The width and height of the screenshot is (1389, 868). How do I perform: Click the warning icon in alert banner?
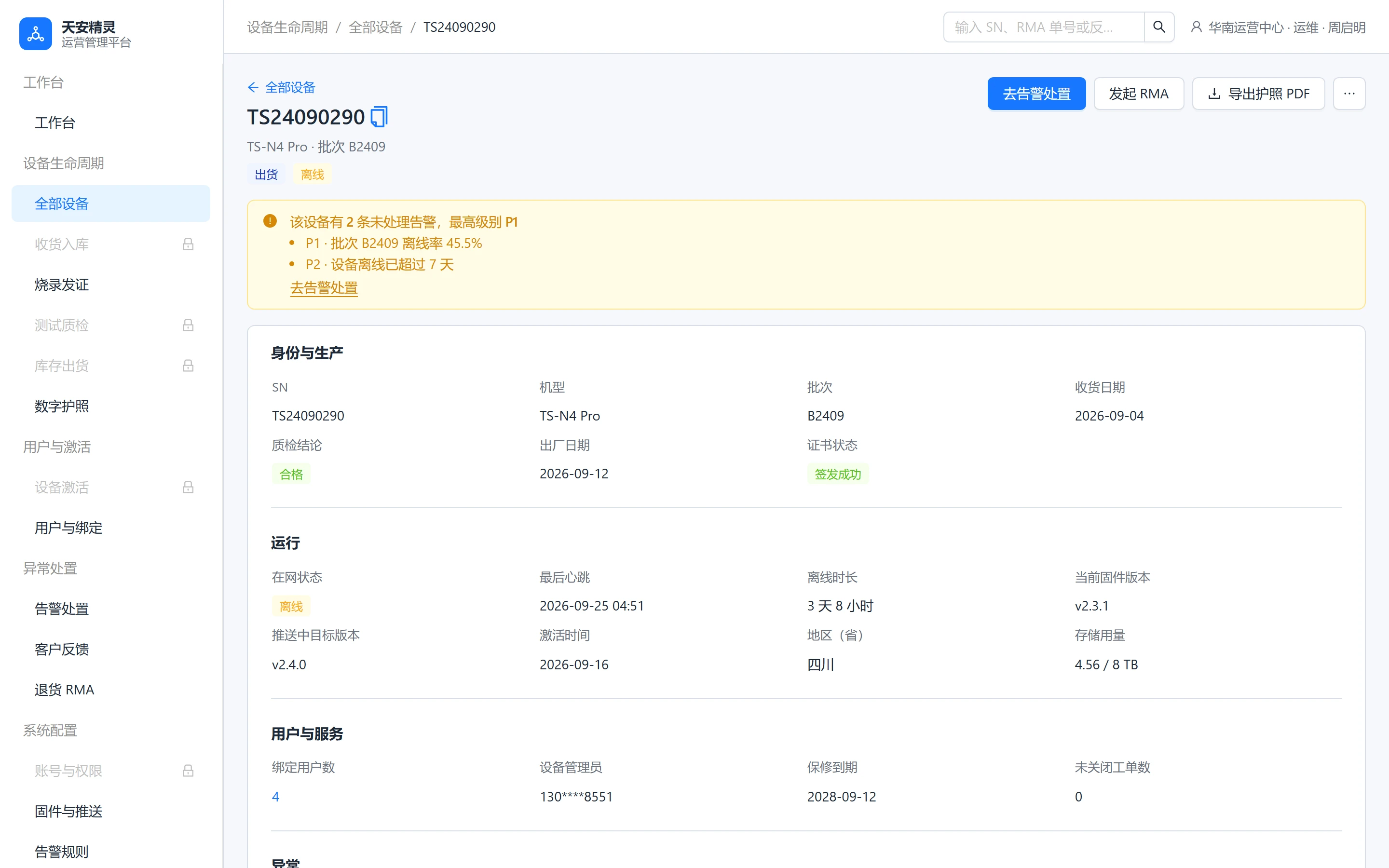[270, 221]
